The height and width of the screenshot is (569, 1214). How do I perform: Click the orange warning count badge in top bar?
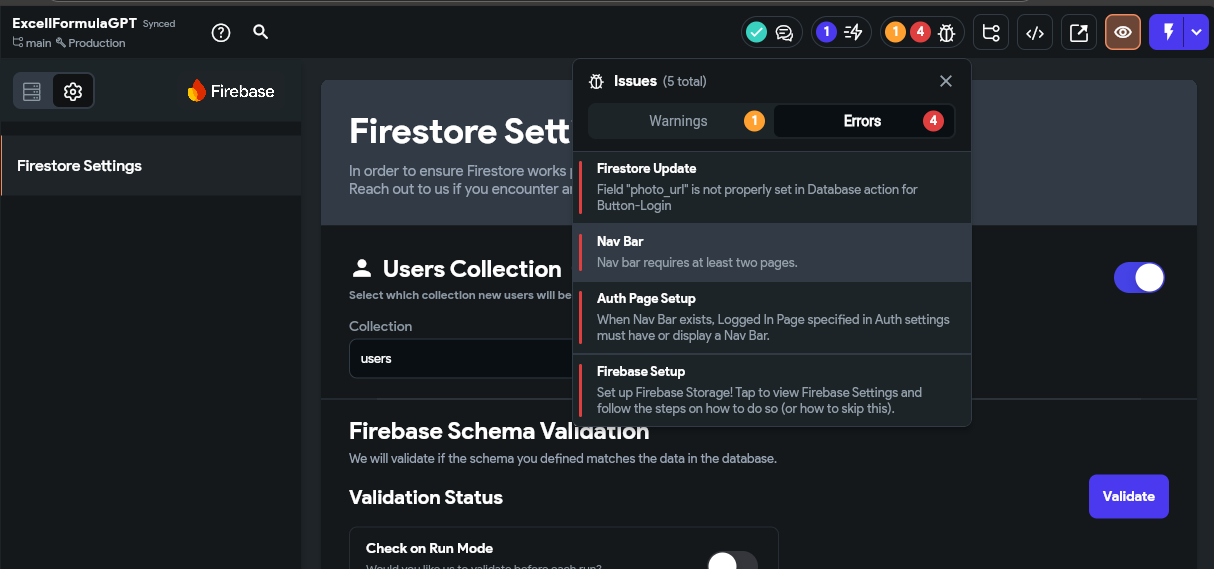pyautogui.click(x=895, y=33)
